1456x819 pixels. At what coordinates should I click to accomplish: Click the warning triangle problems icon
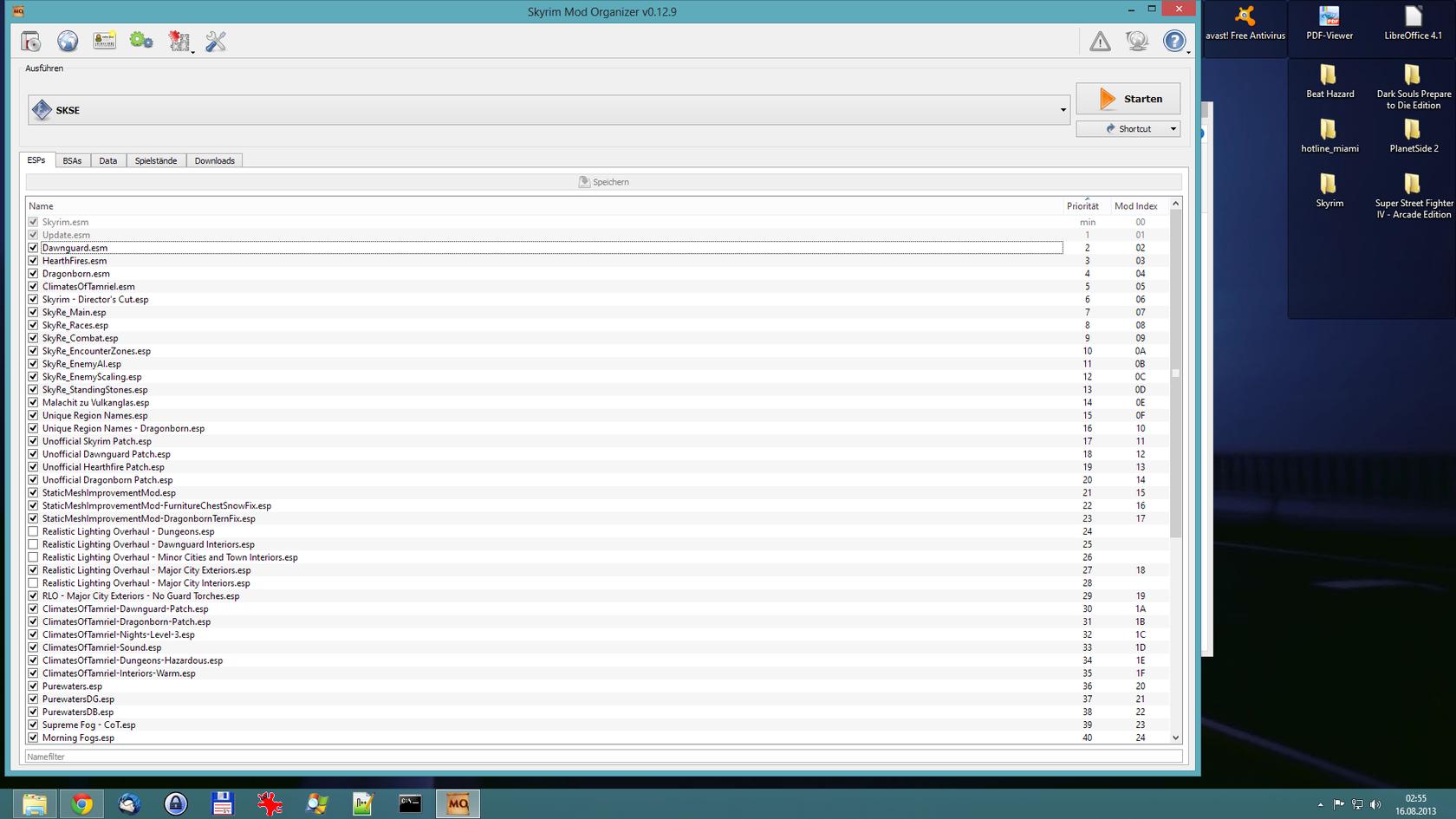(x=1100, y=41)
